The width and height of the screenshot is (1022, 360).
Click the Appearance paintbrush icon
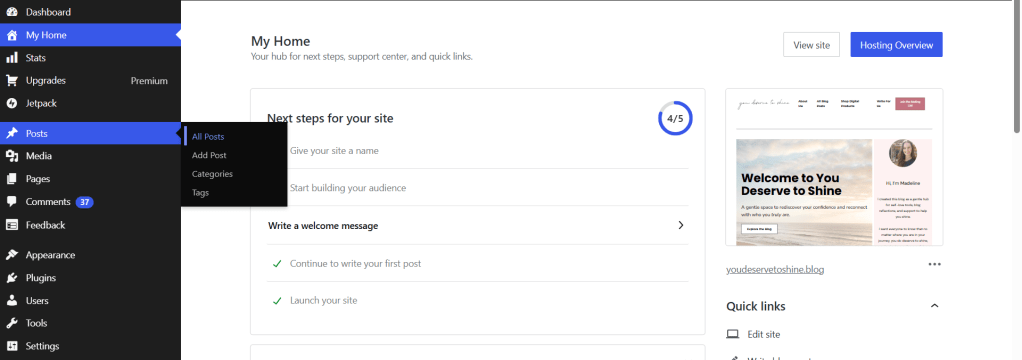tap(12, 255)
